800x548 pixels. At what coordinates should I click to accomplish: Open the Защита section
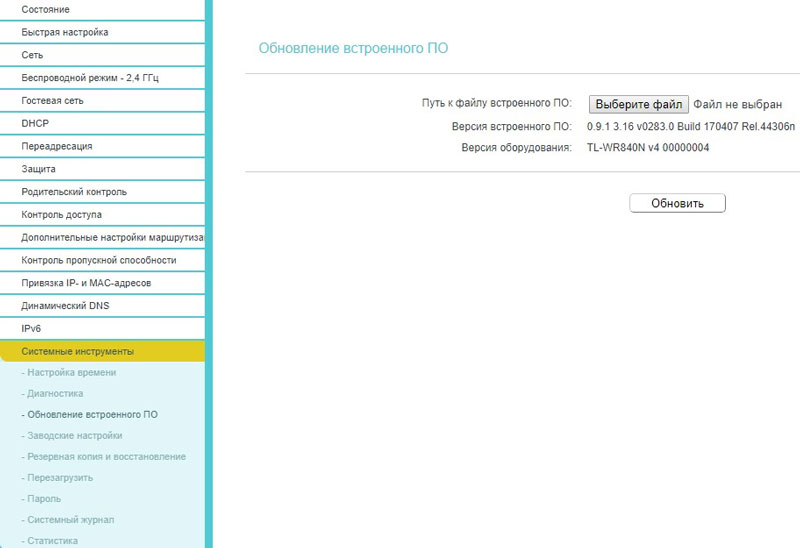102,169
